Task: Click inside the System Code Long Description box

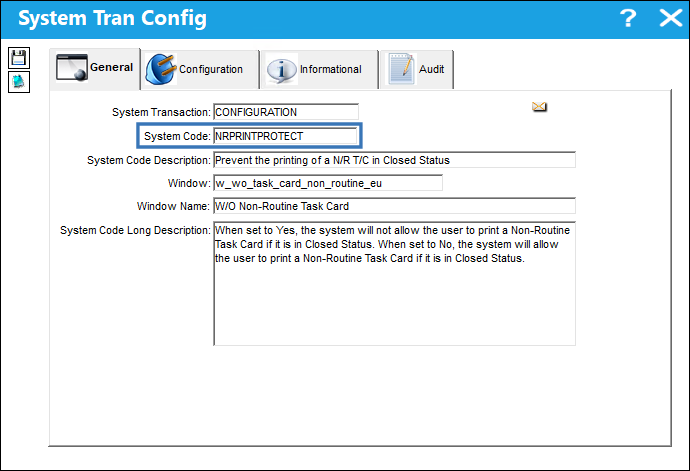Action: (x=394, y=283)
